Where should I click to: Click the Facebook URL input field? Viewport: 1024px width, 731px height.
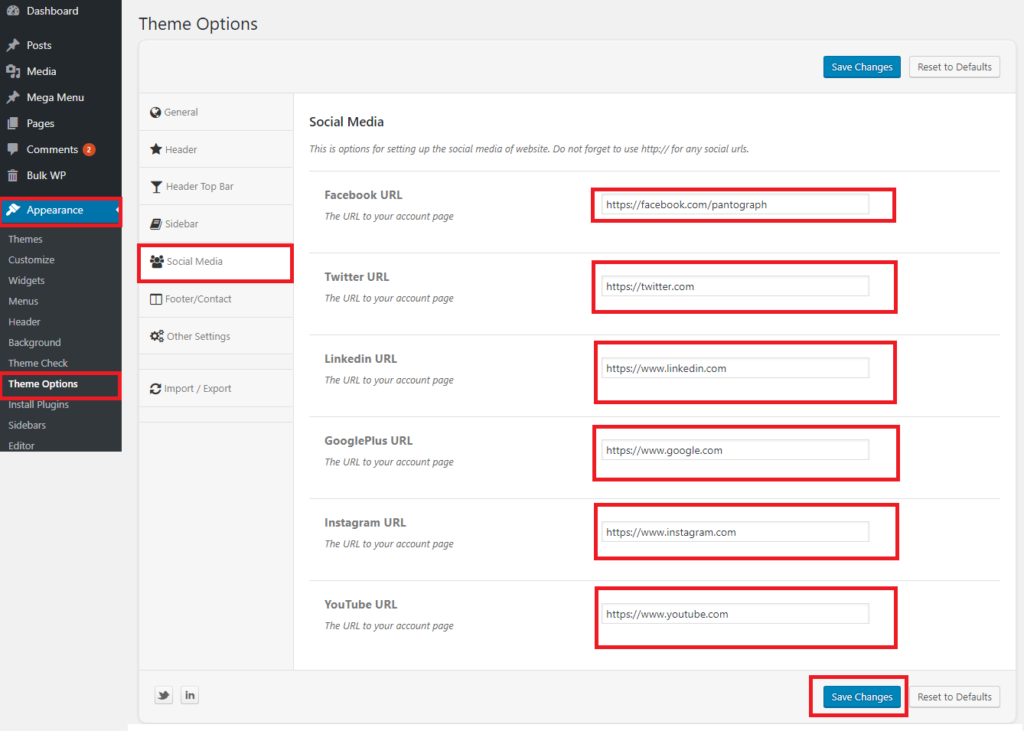(x=735, y=204)
